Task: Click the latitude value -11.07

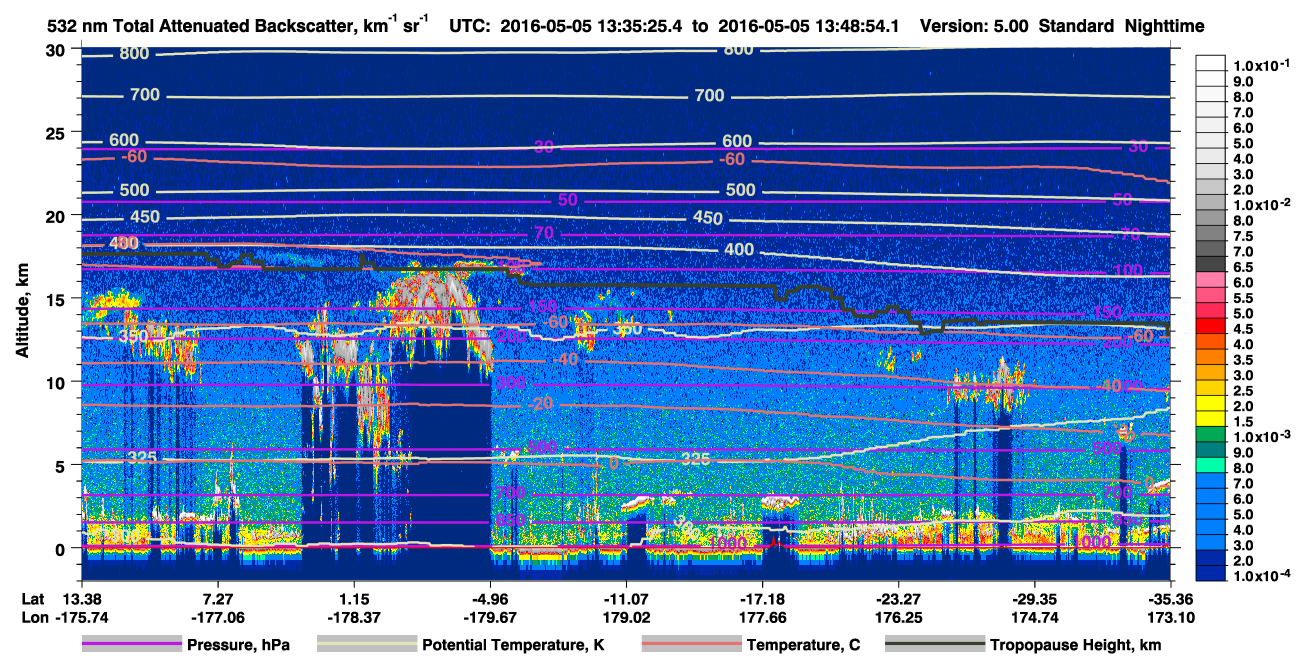Action: tap(626, 598)
